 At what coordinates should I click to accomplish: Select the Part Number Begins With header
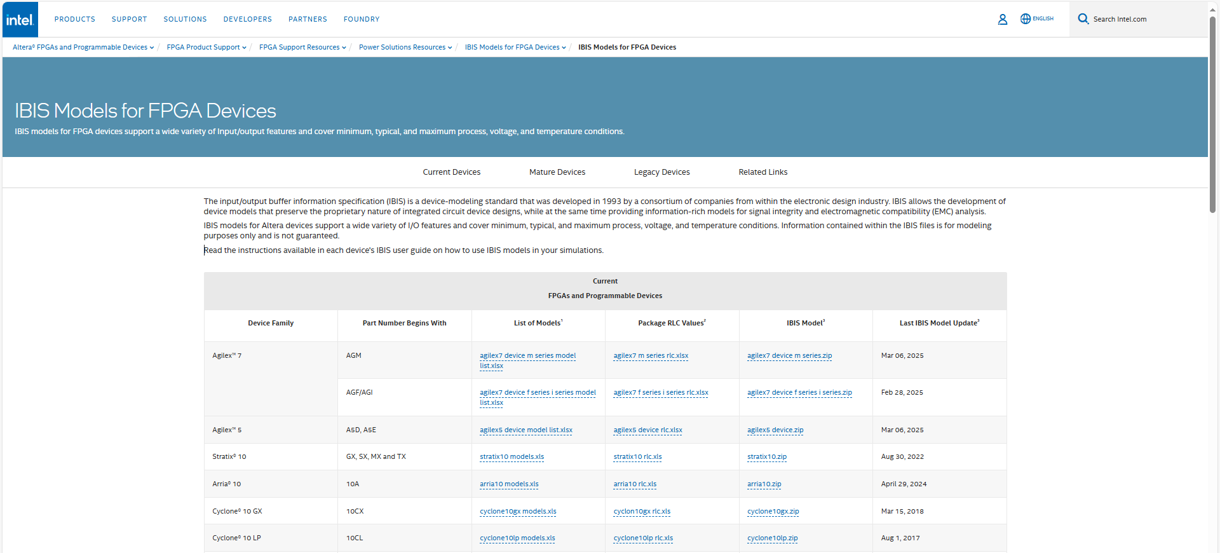point(404,323)
